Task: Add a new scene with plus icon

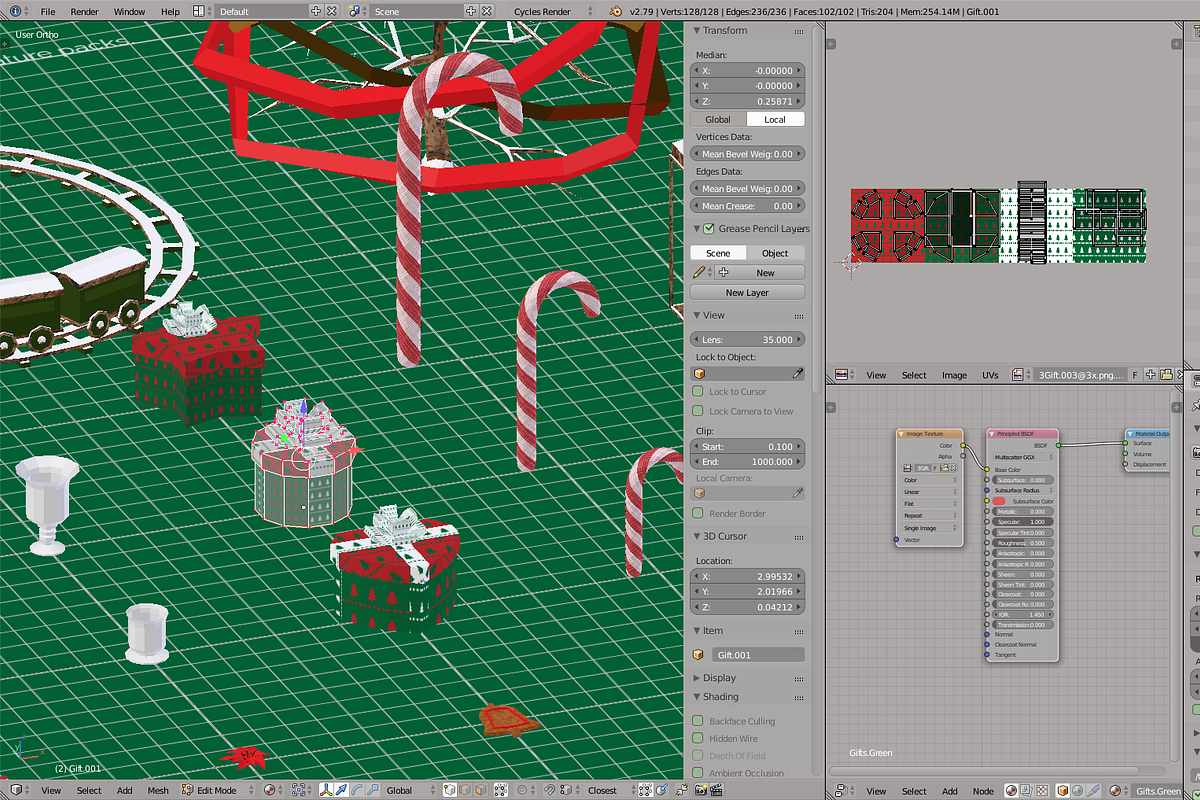Action: point(471,11)
